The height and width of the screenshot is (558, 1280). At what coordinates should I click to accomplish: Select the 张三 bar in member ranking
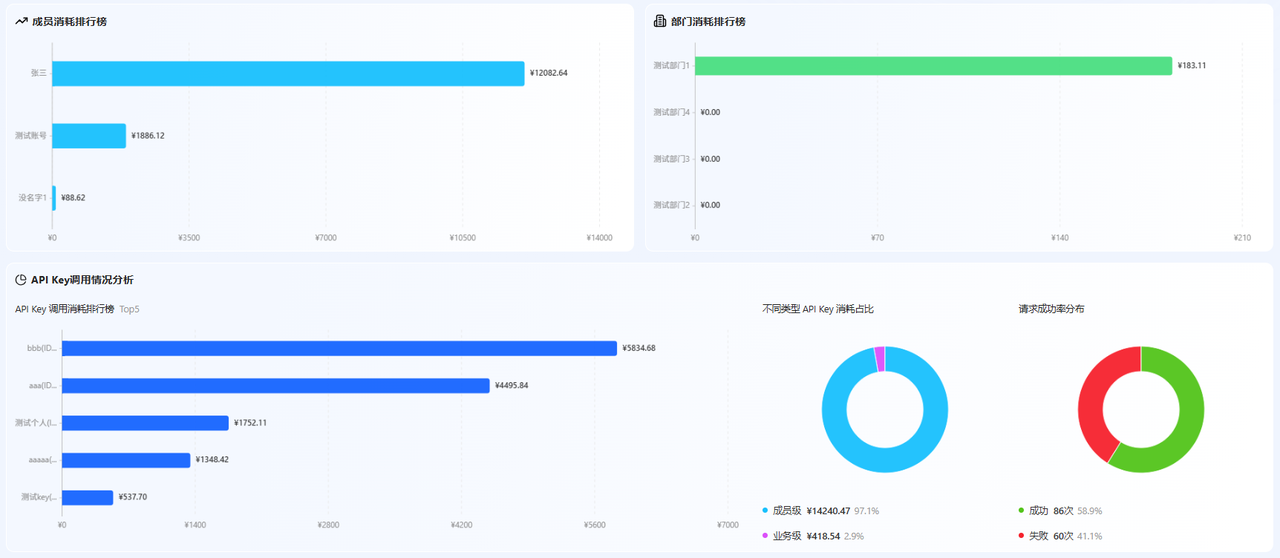288,73
